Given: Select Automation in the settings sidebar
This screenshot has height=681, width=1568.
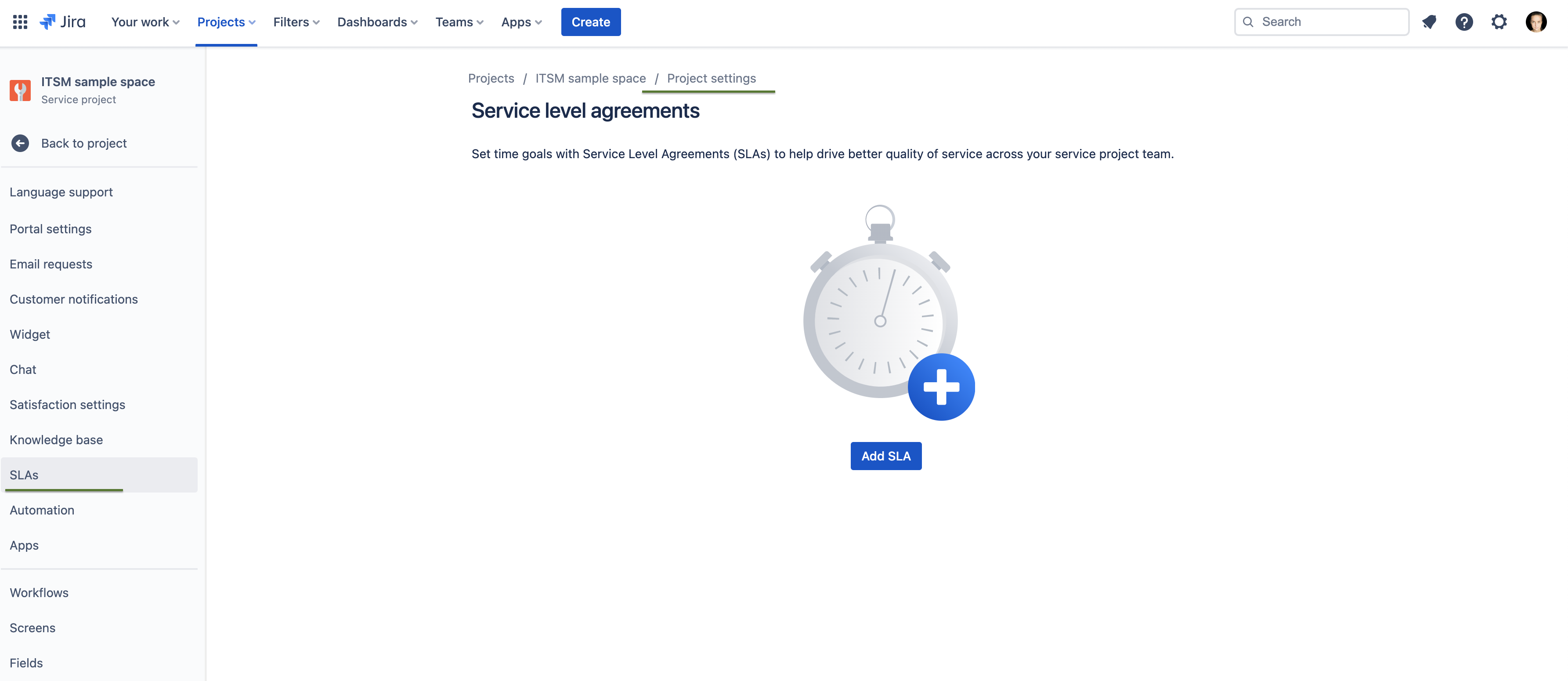Looking at the screenshot, I should [x=42, y=510].
